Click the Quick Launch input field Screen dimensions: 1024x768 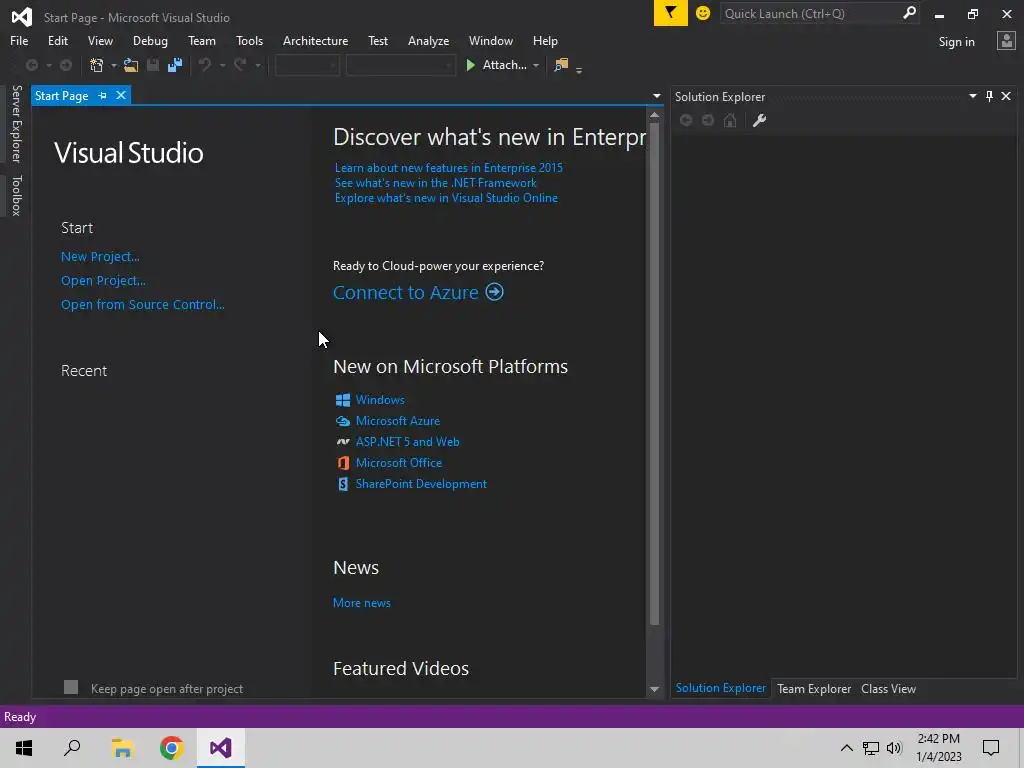pyautogui.click(x=810, y=13)
